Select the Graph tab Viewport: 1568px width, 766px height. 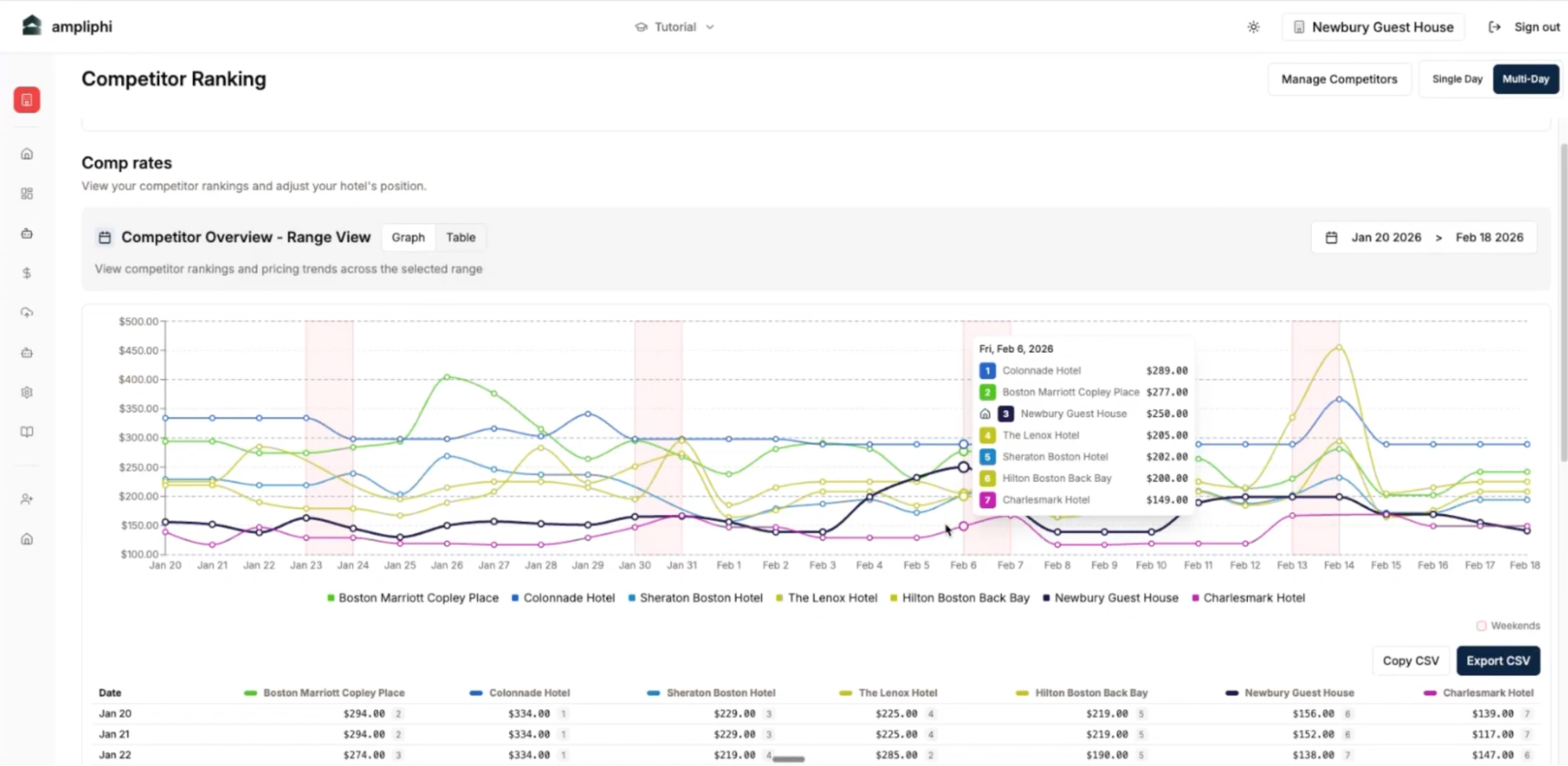click(408, 237)
